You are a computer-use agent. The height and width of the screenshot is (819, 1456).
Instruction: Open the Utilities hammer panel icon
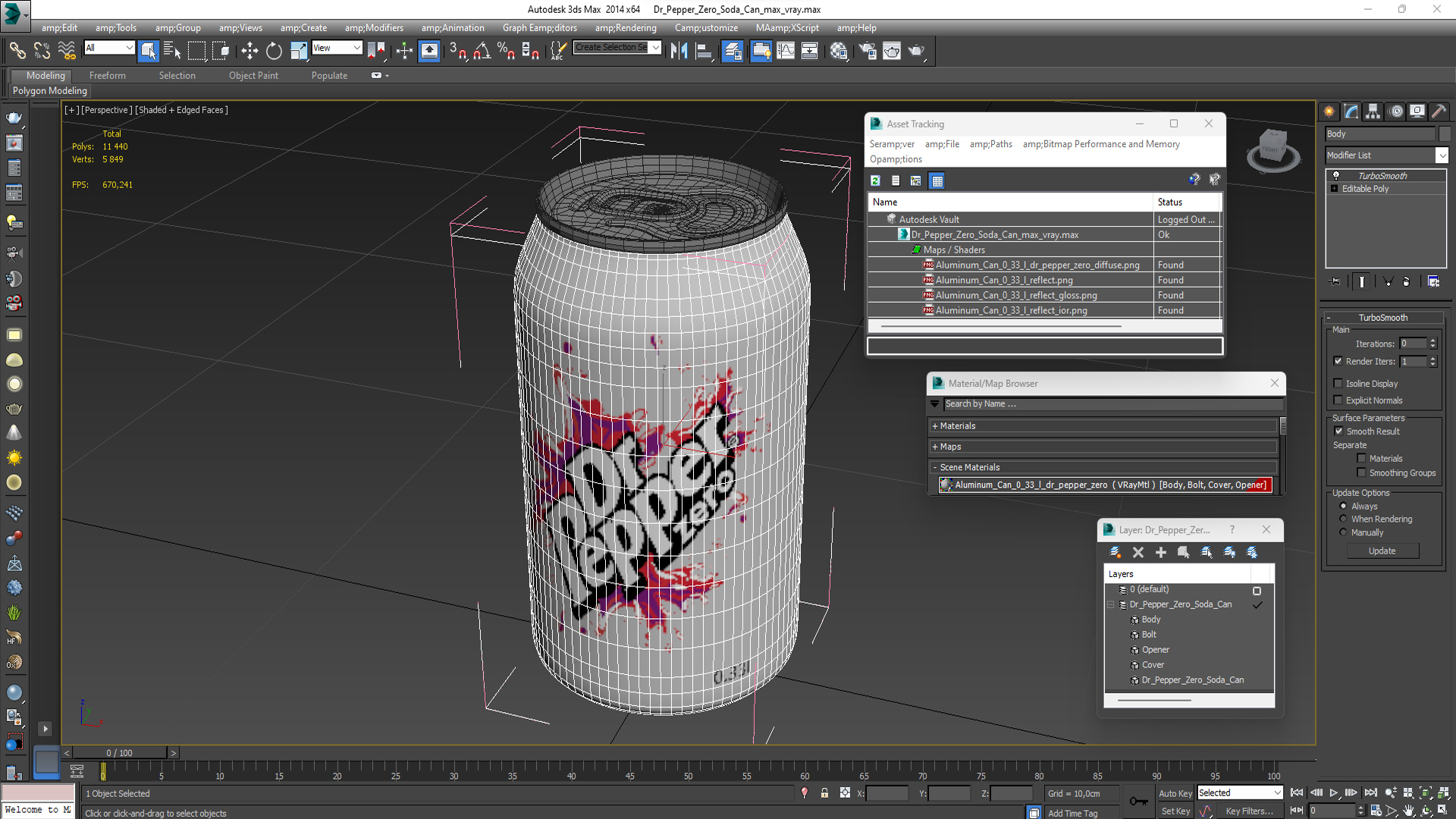click(1439, 111)
